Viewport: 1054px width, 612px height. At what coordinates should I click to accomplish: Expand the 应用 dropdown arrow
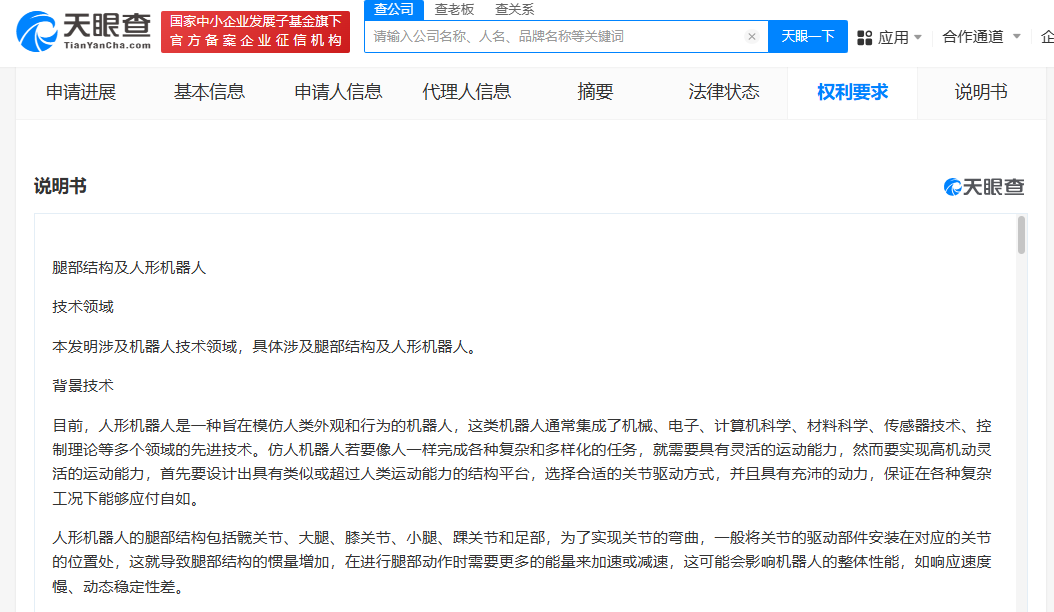(918, 37)
